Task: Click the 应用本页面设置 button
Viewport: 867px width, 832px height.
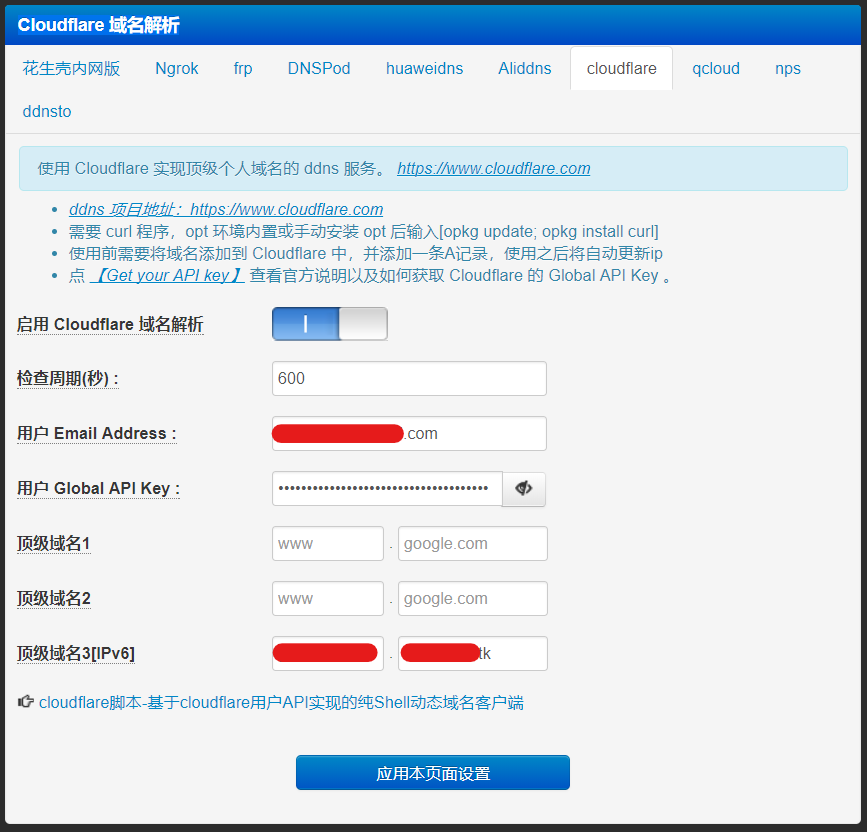Action: click(433, 773)
